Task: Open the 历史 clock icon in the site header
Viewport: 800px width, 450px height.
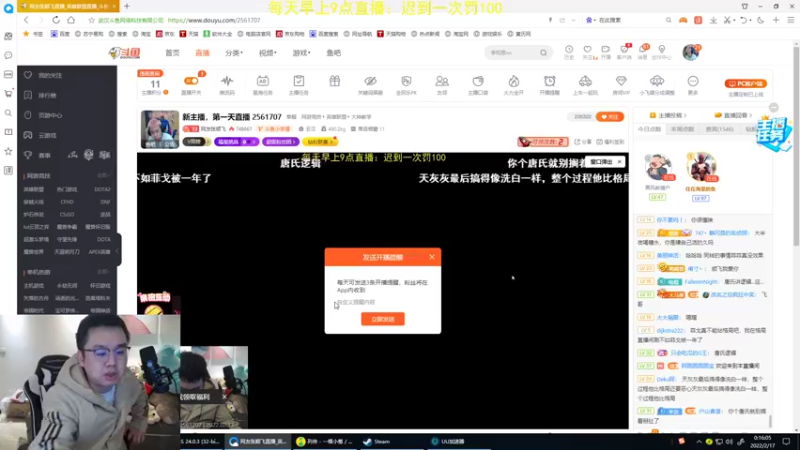Action: point(569,49)
